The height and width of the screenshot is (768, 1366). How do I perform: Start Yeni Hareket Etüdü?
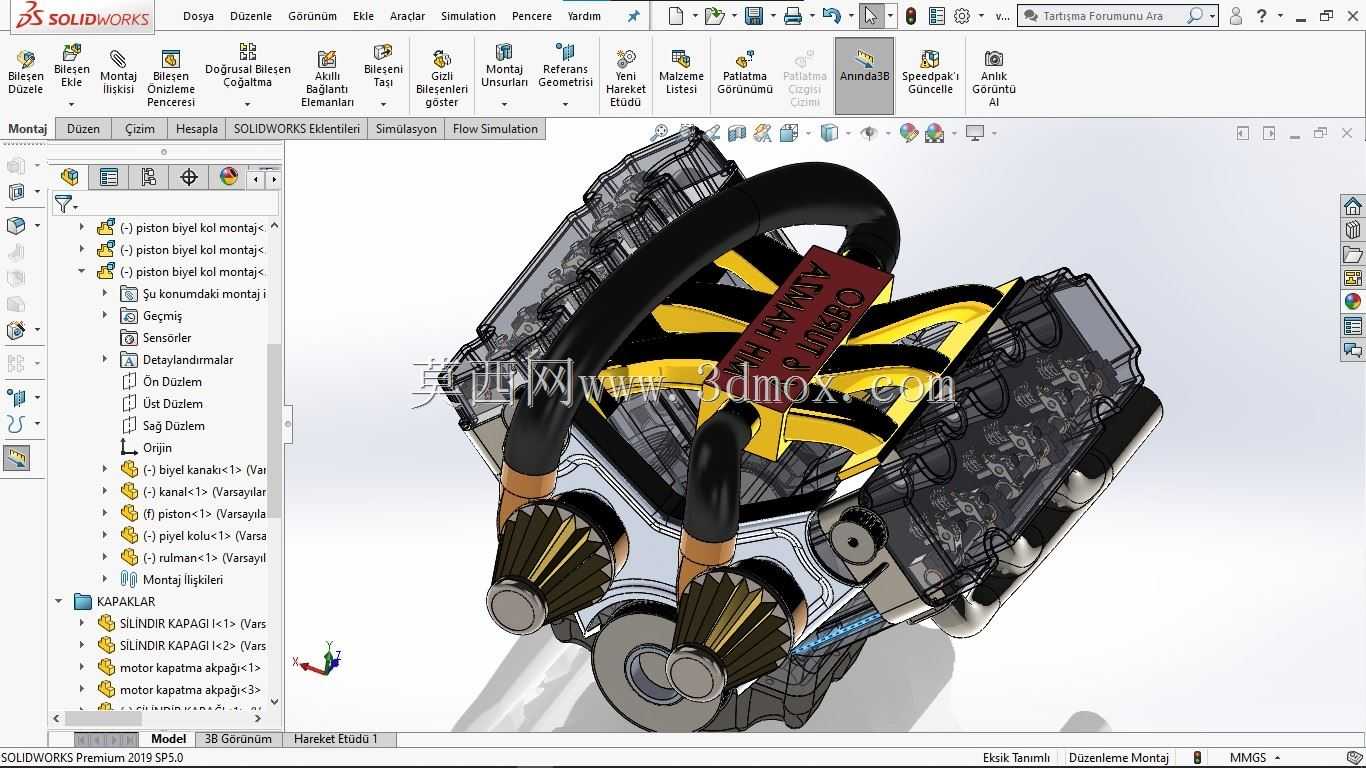click(x=625, y=79)
